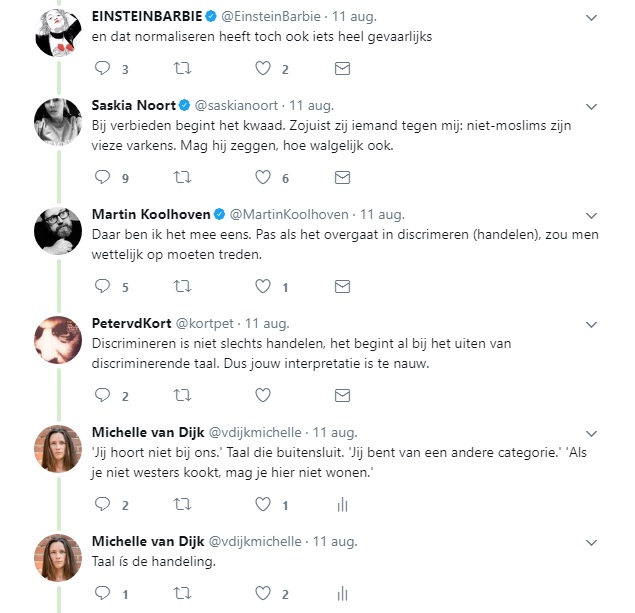635x613 pixels.
Task: Like the 'Jij hoort niet bij ons' tweet
Action: tap(263, 504)
